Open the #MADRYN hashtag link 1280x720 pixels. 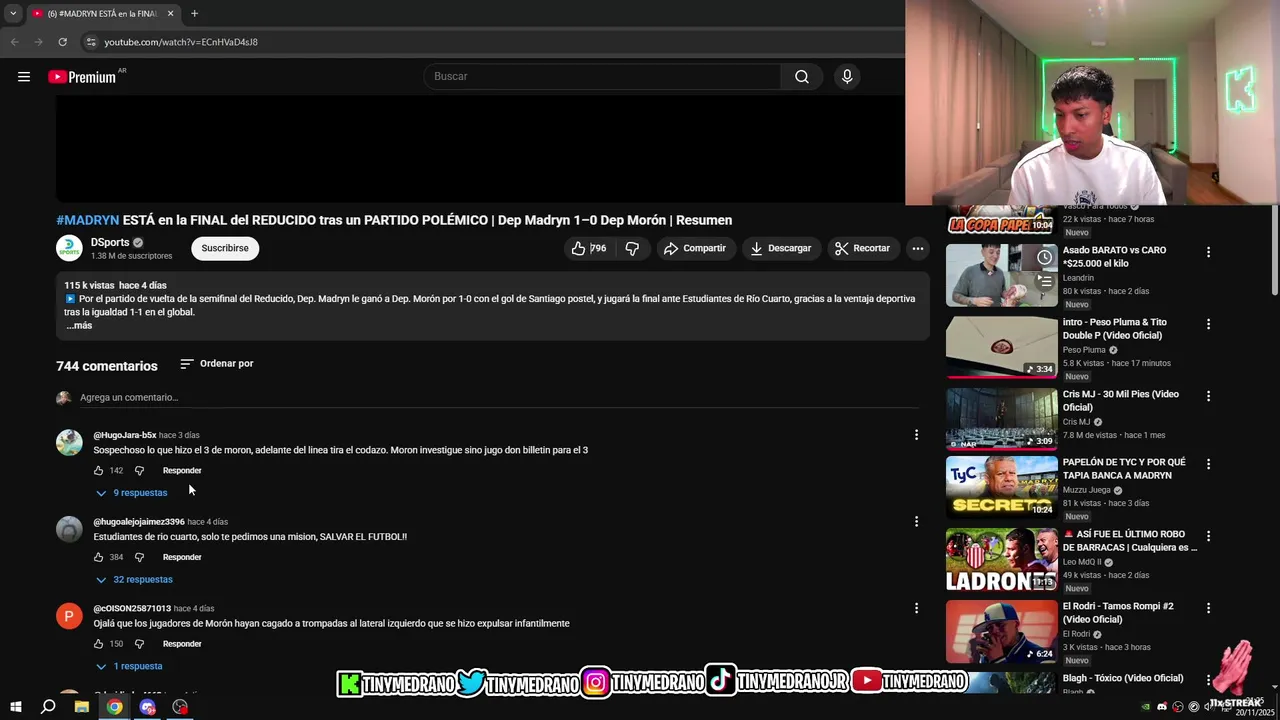coord(88,220)
